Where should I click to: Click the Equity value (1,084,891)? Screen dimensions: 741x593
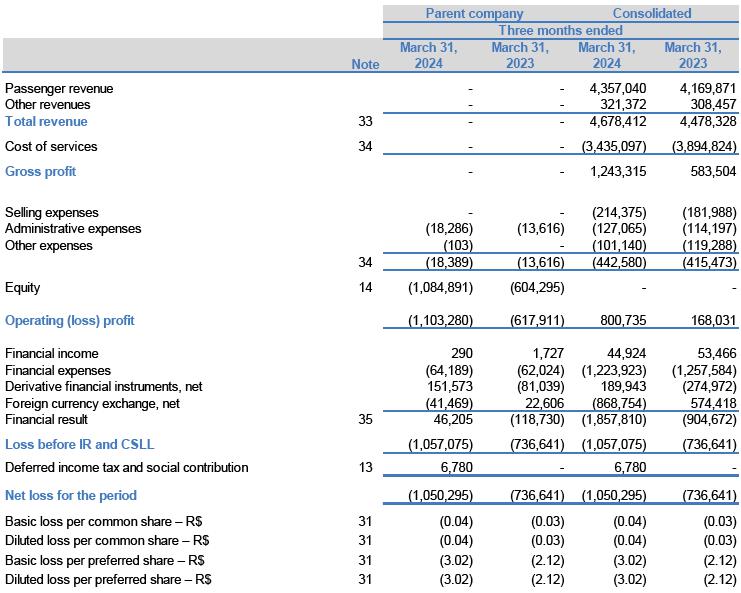439,288
